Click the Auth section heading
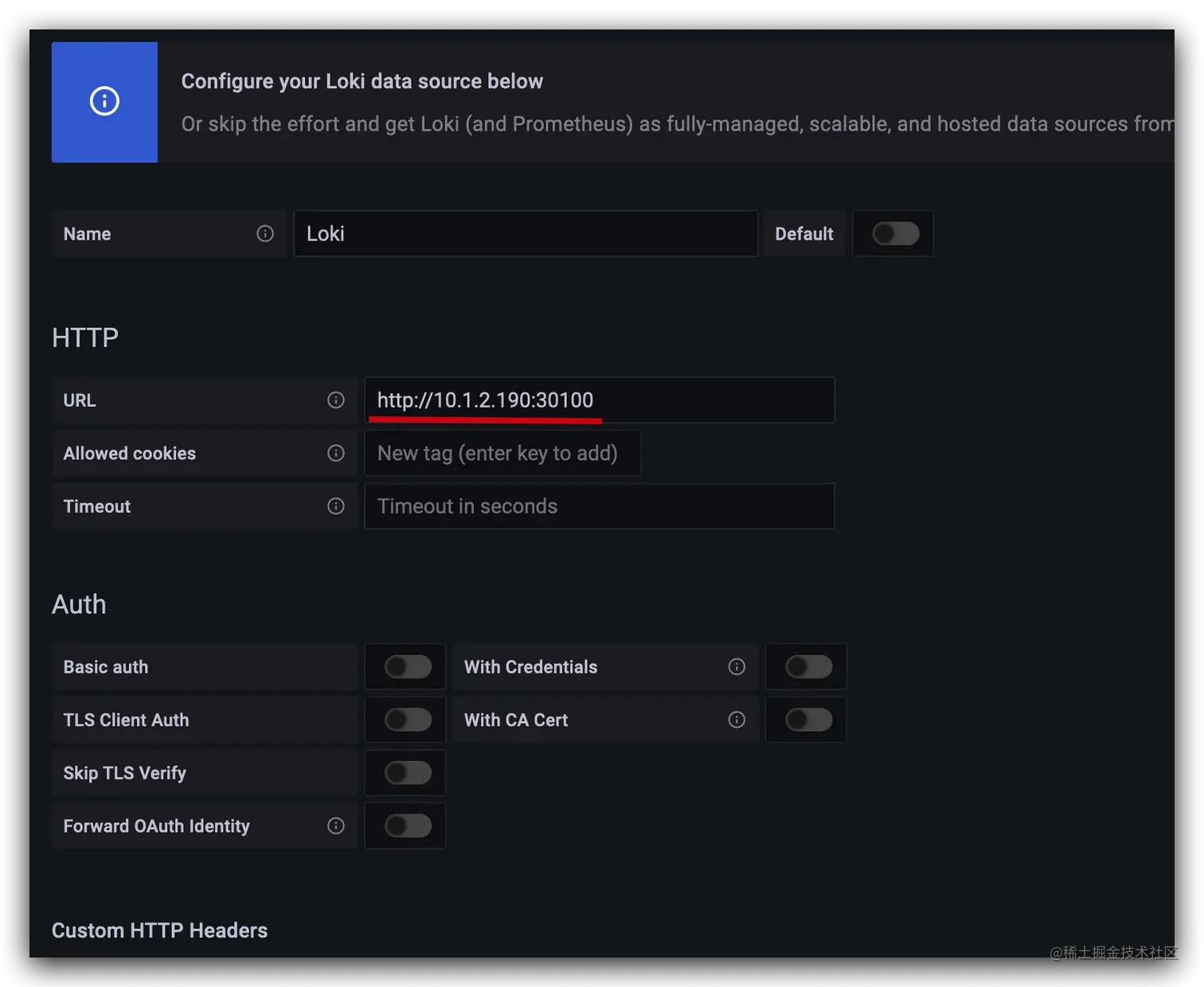The height and width of the screenshot is (987, 1204). pos(79,604)
